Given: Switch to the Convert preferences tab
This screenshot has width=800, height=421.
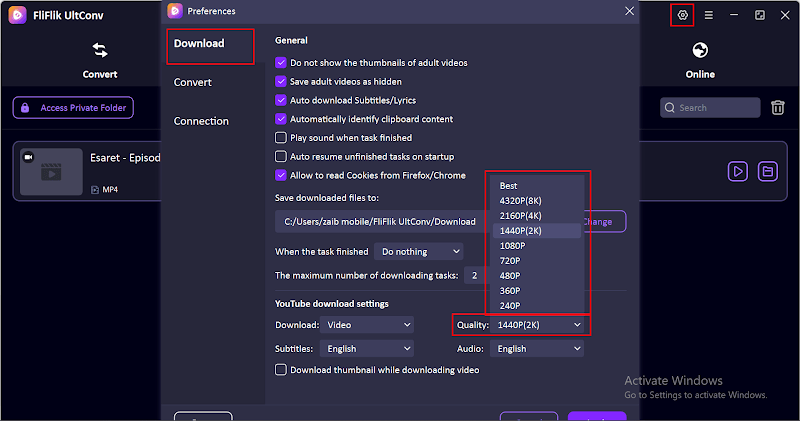Looking at the screenshot, I should (x=193, y=82).
